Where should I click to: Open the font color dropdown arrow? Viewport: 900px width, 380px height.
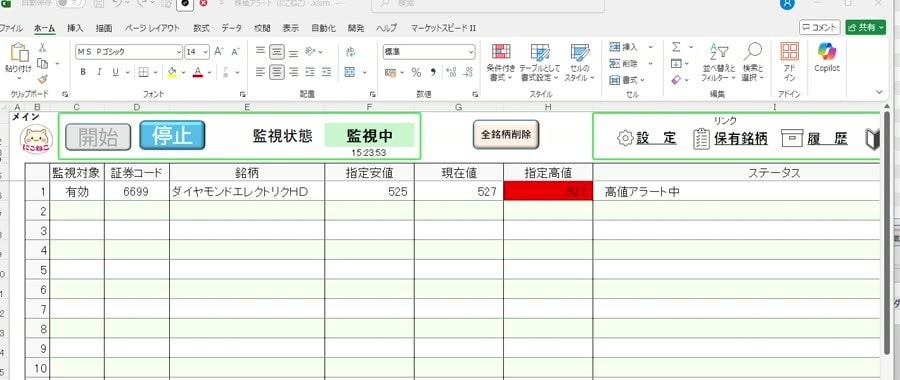tap(210, 72)
